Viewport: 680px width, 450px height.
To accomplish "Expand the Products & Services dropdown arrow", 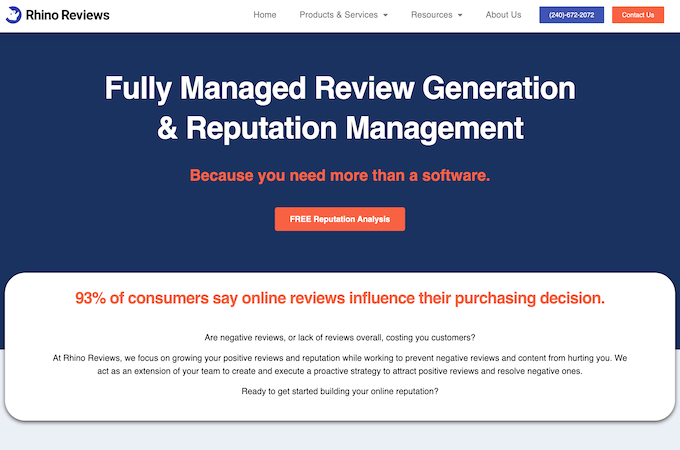I will (385, 15).
